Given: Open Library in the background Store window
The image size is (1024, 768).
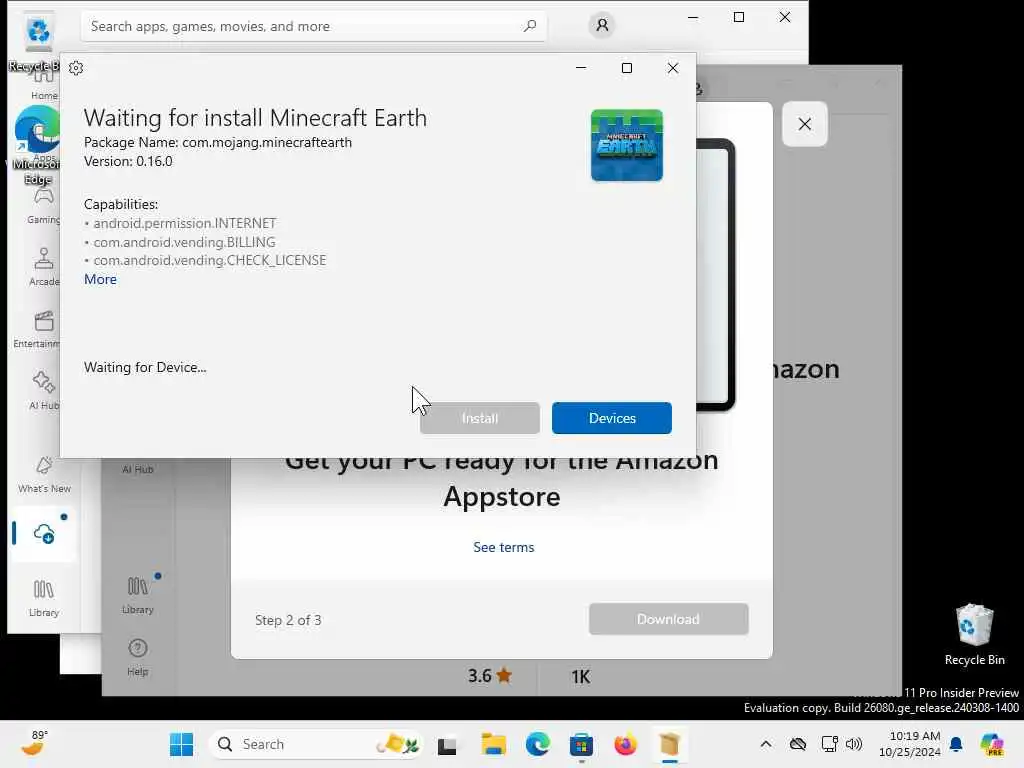Looking at the screenshot, I should point(138,595).
